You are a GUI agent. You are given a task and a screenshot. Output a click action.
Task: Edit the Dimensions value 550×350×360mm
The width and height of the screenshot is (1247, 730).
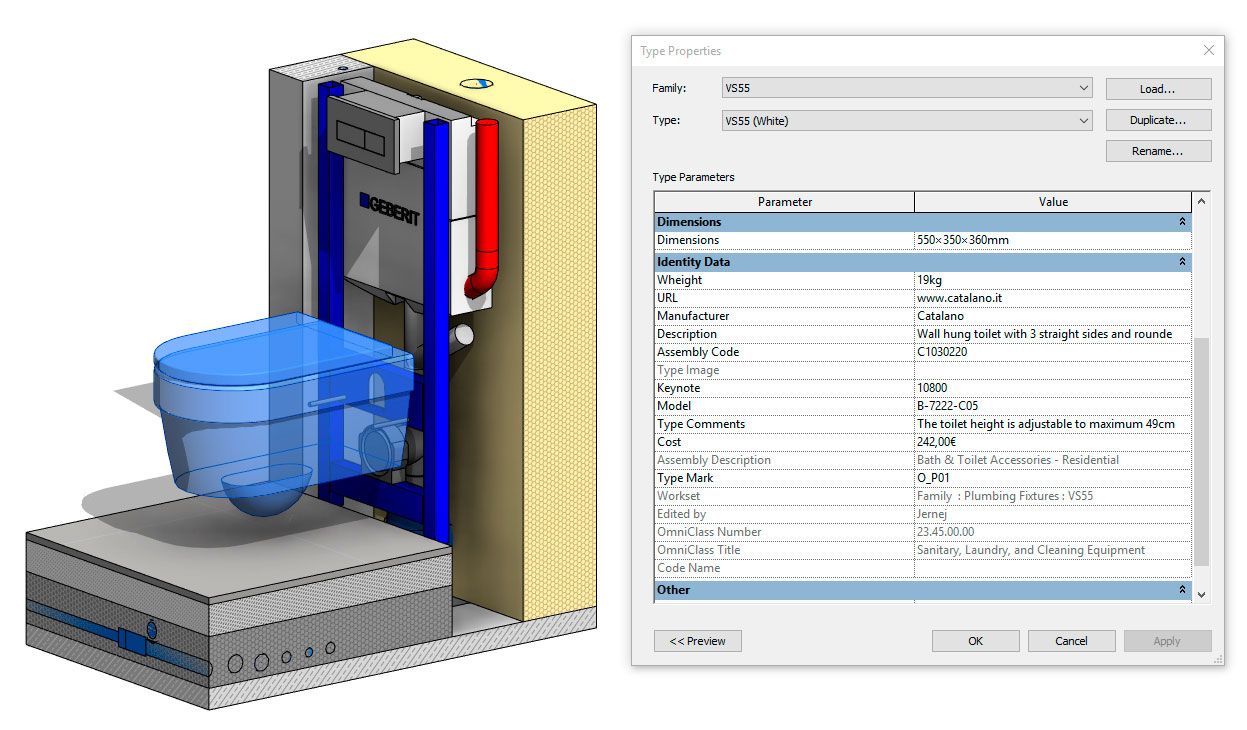coord(1053,240)
